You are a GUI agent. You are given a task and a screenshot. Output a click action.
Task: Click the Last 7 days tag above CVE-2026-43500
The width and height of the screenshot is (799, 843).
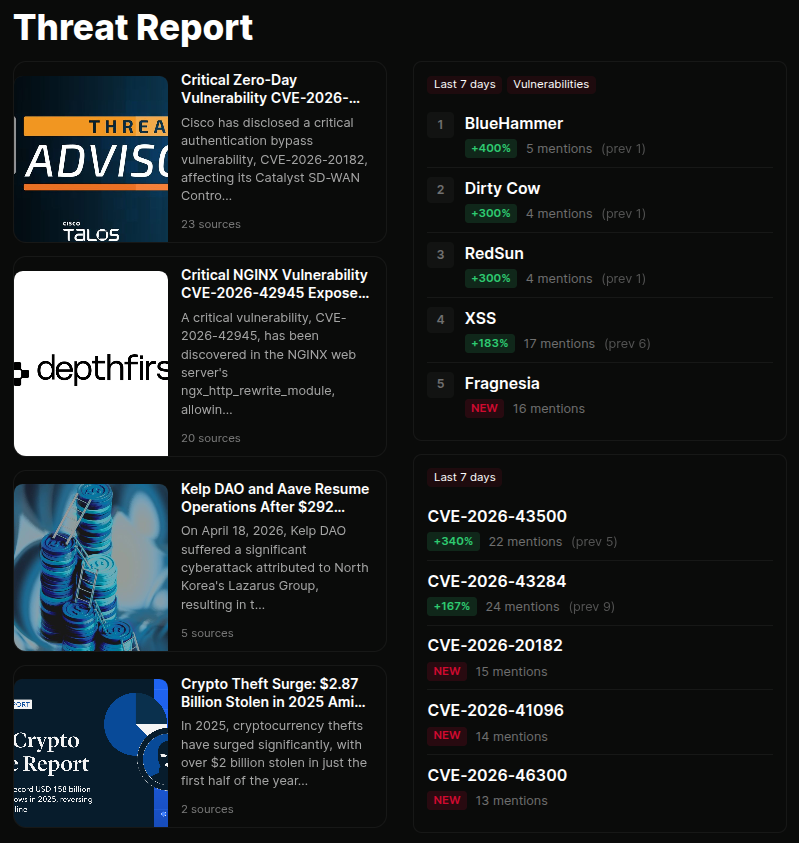point(465,477)
